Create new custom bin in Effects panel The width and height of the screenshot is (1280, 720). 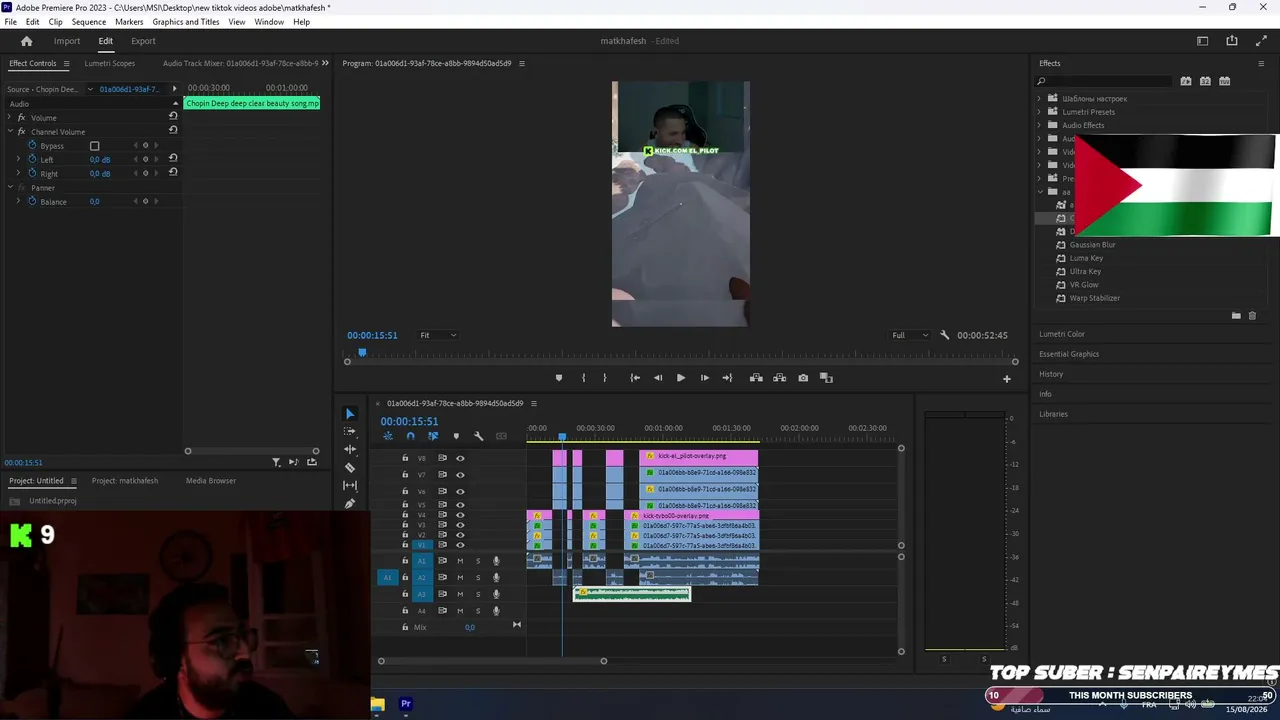pyautogui.click(x=1236, y=316)
